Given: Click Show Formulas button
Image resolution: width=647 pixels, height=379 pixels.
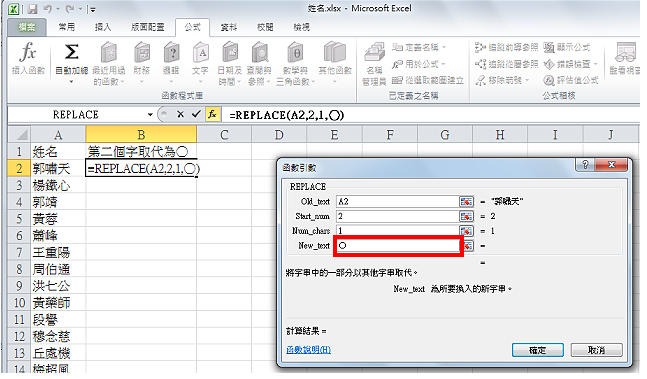Looking at the screenshot, I should (x=567, y=47).
